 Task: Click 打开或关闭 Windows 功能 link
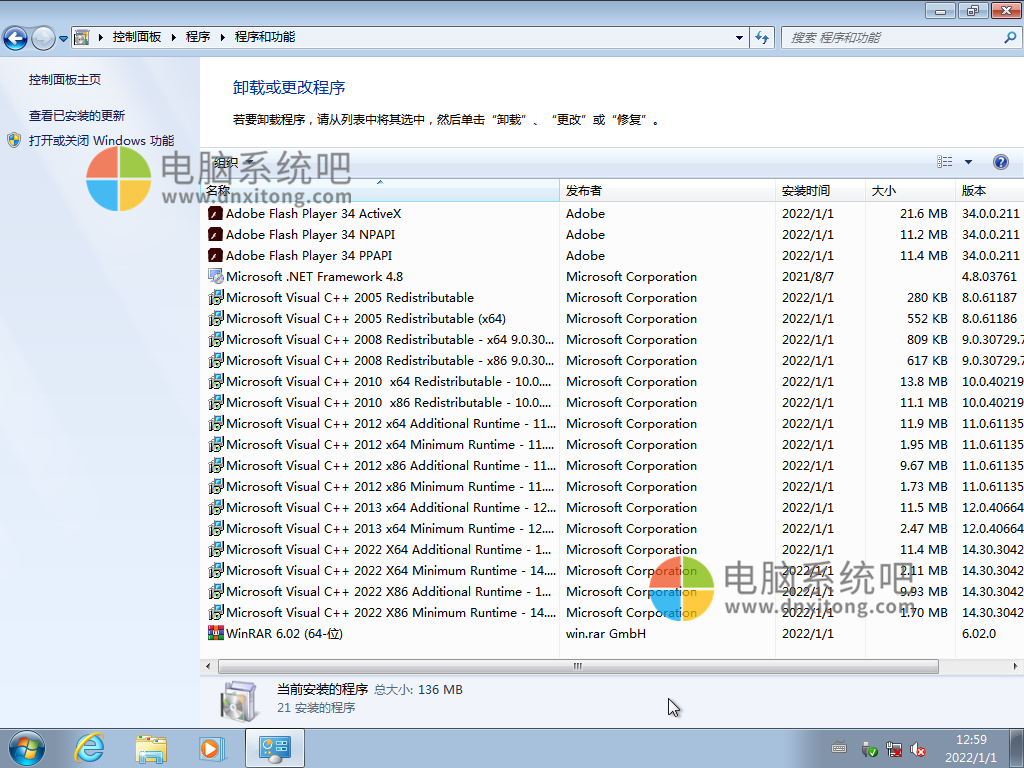[101, 141]
